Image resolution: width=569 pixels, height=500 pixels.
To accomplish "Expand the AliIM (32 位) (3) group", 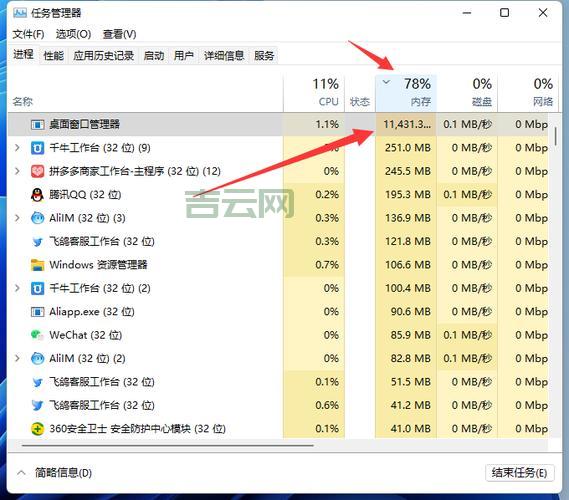I will pos(17,218).
